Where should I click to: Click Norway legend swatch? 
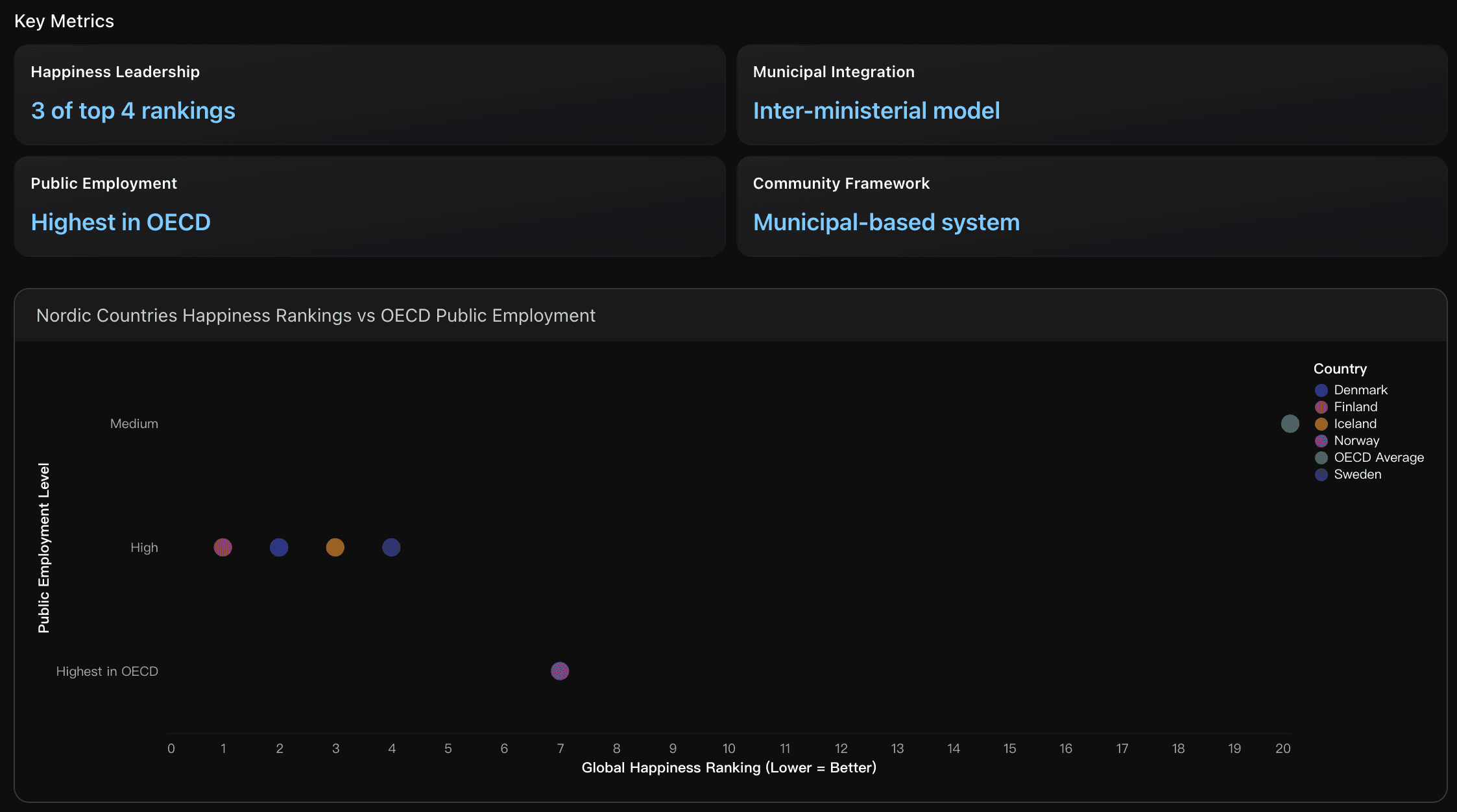[x=1321, y=441]
